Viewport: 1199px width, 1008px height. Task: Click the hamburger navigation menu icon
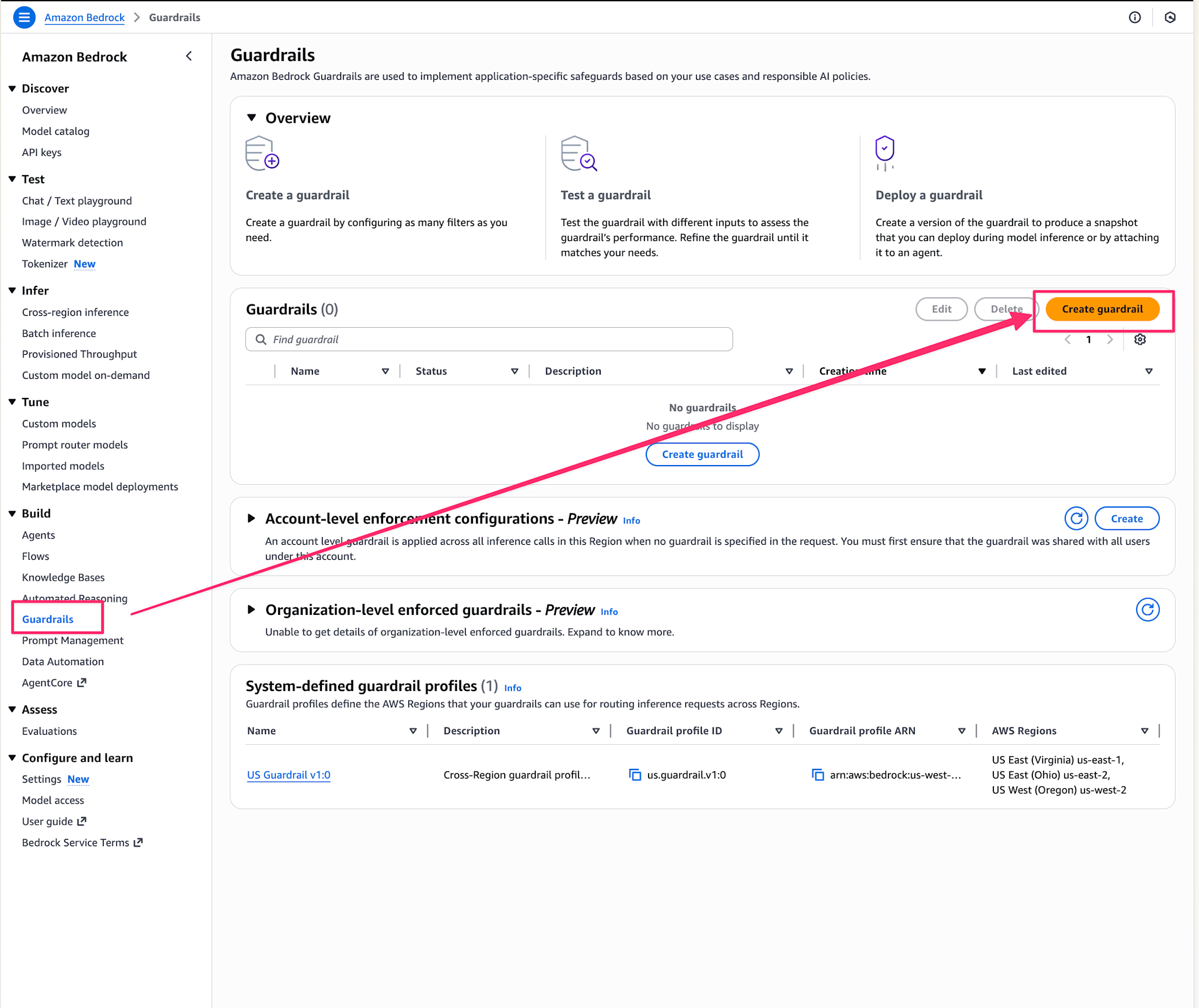(x=24, y=17)
